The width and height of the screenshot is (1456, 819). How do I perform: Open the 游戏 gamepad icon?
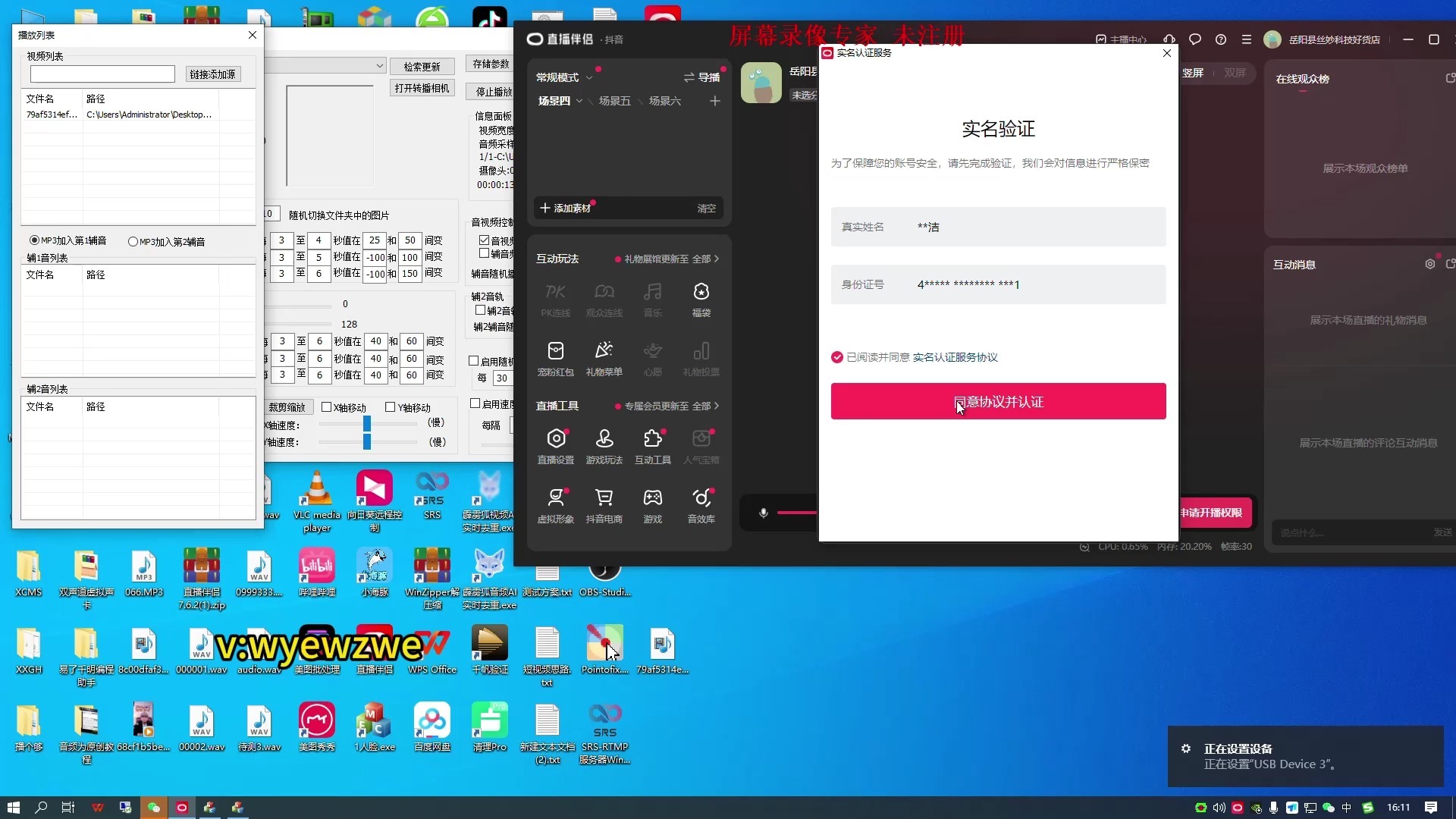pyautogui.click(x=652, y=506)
